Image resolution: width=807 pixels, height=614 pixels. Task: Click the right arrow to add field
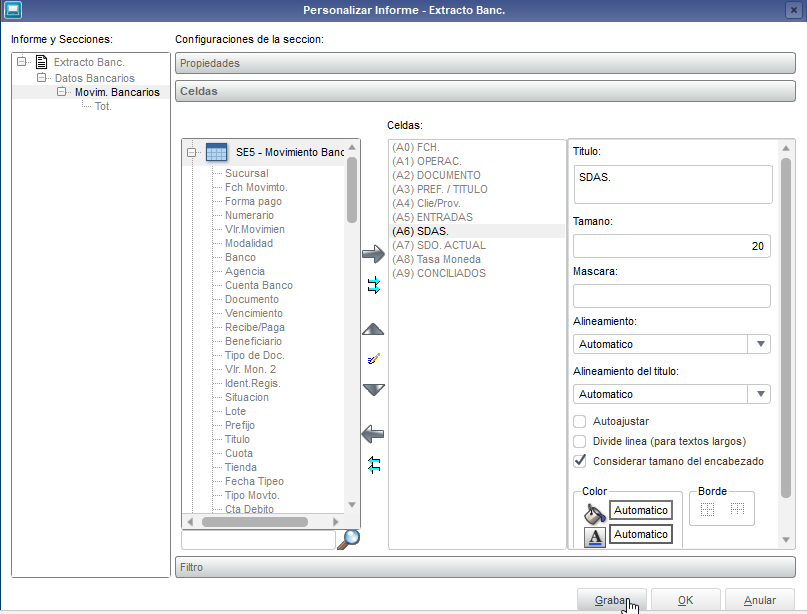pyautogui.click(x=373, y=254)
